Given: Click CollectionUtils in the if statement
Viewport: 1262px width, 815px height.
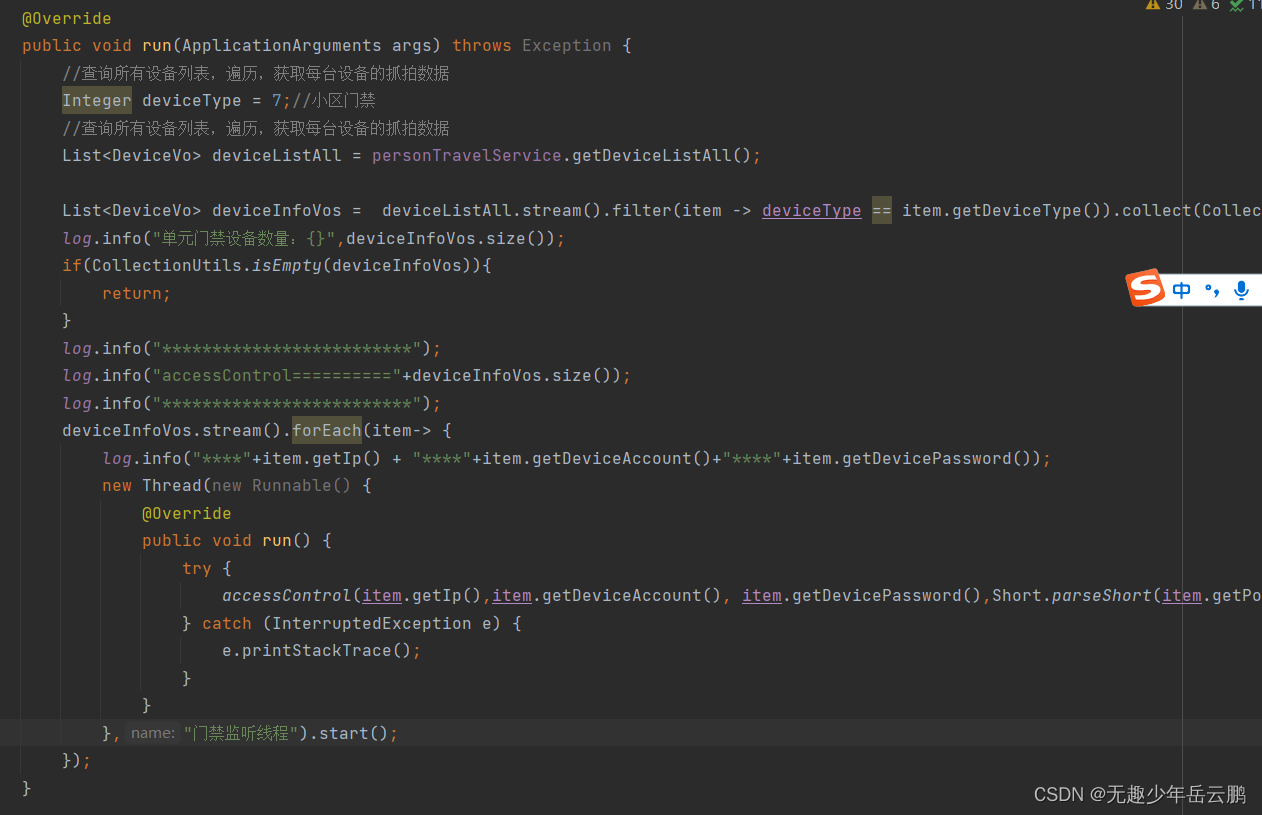Looking at the screenshot, I should (x=167, y=265).
